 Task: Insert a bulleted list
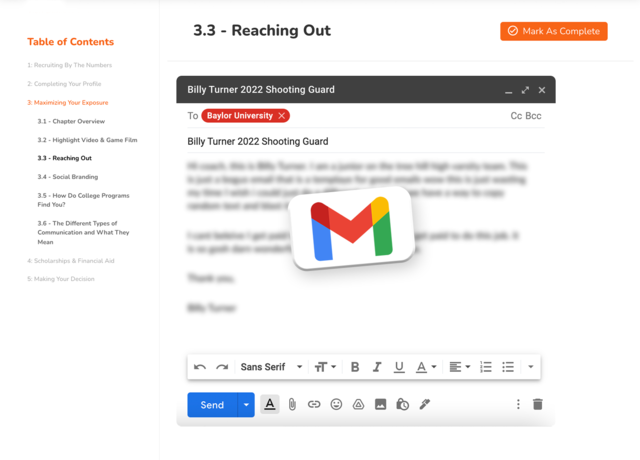(508, 367)
